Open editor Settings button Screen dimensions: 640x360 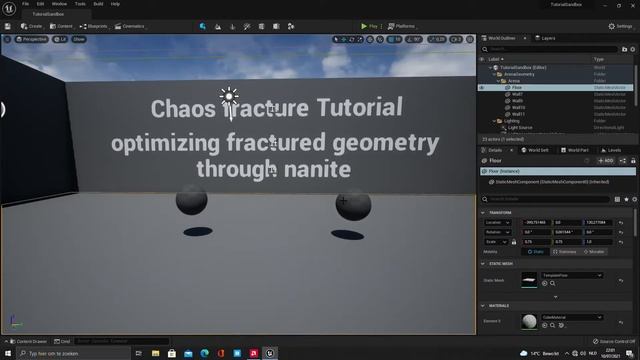click(620, 26)
